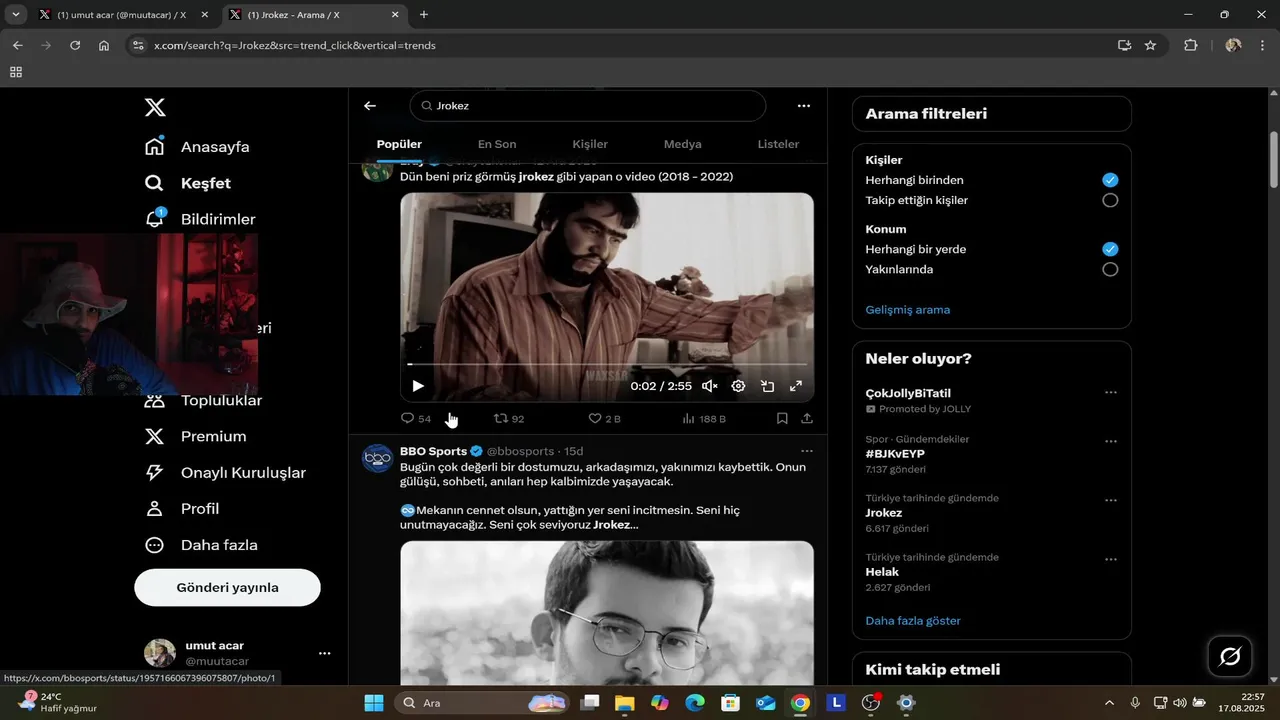Open more options for #BJKvEYP trend

click(1110, 441)
